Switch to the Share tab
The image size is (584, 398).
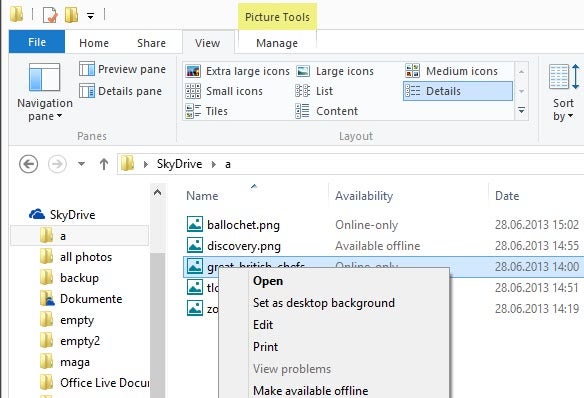tap(151, 43)
